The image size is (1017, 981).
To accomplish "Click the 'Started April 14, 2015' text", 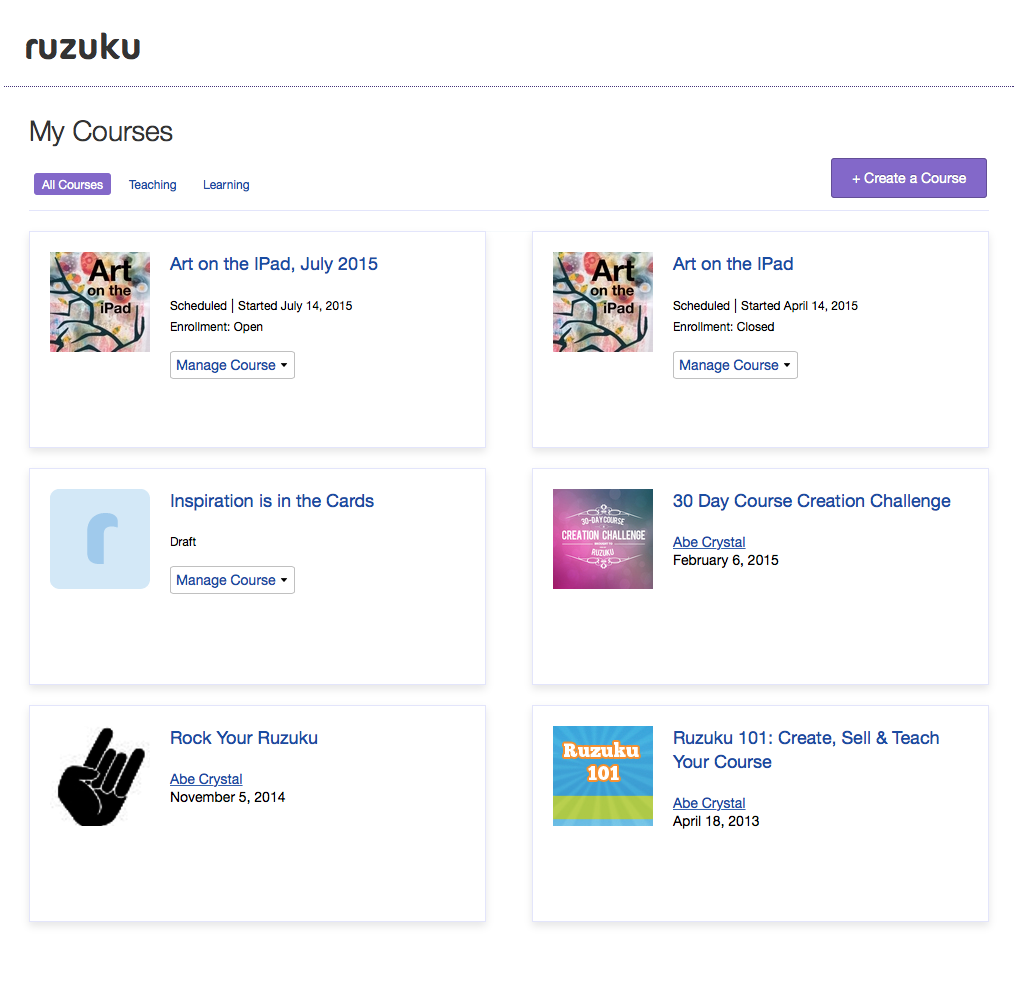I will click(799, 306).
